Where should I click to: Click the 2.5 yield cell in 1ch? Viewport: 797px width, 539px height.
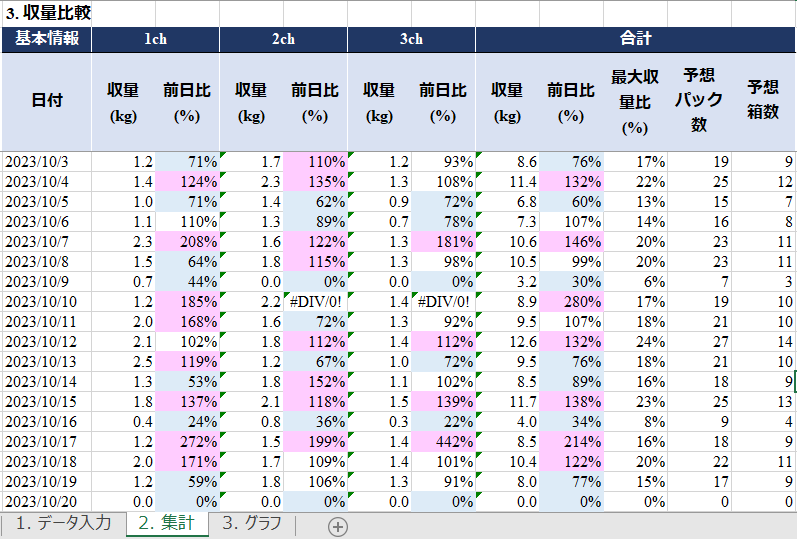[124, 362]
